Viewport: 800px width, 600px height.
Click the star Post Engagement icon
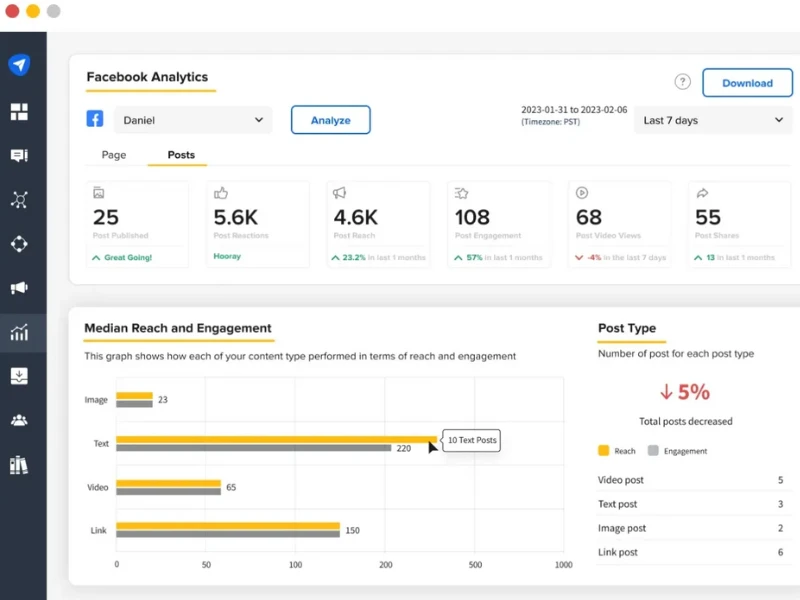point(461,193)
